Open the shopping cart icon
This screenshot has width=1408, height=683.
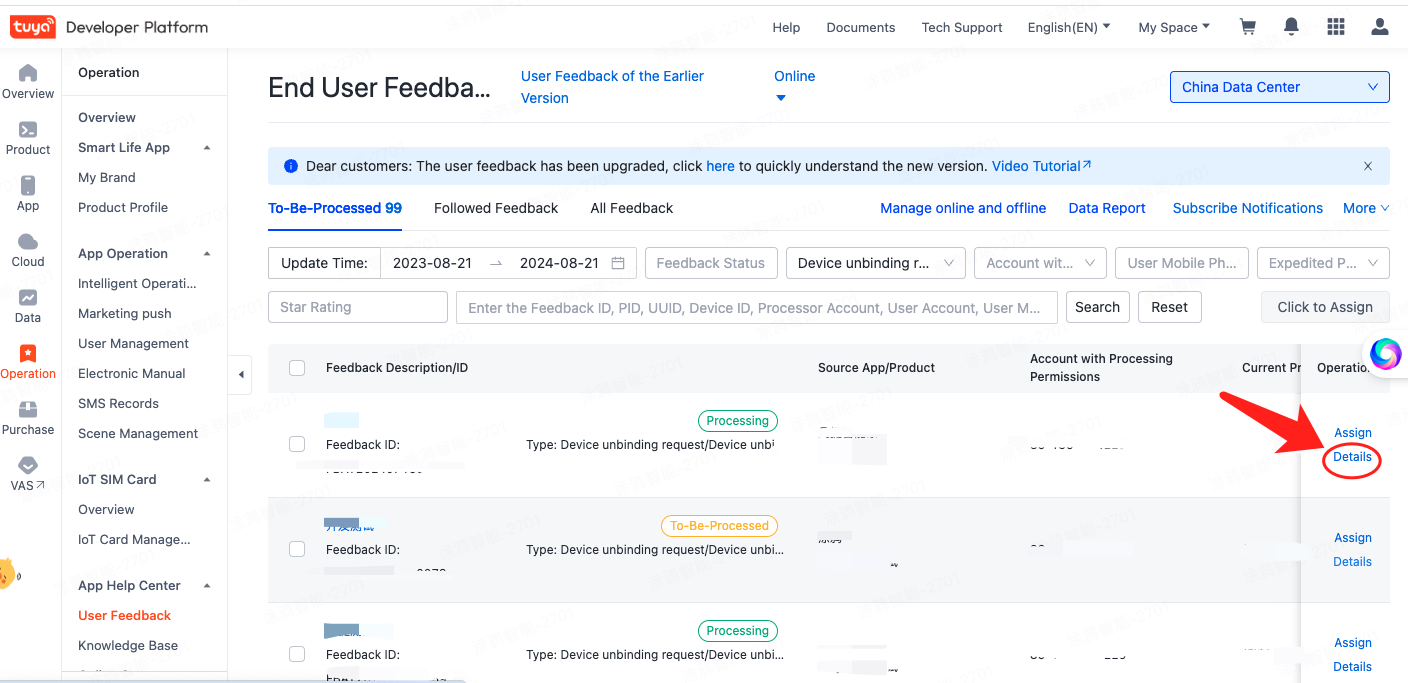pos(1248,27)
